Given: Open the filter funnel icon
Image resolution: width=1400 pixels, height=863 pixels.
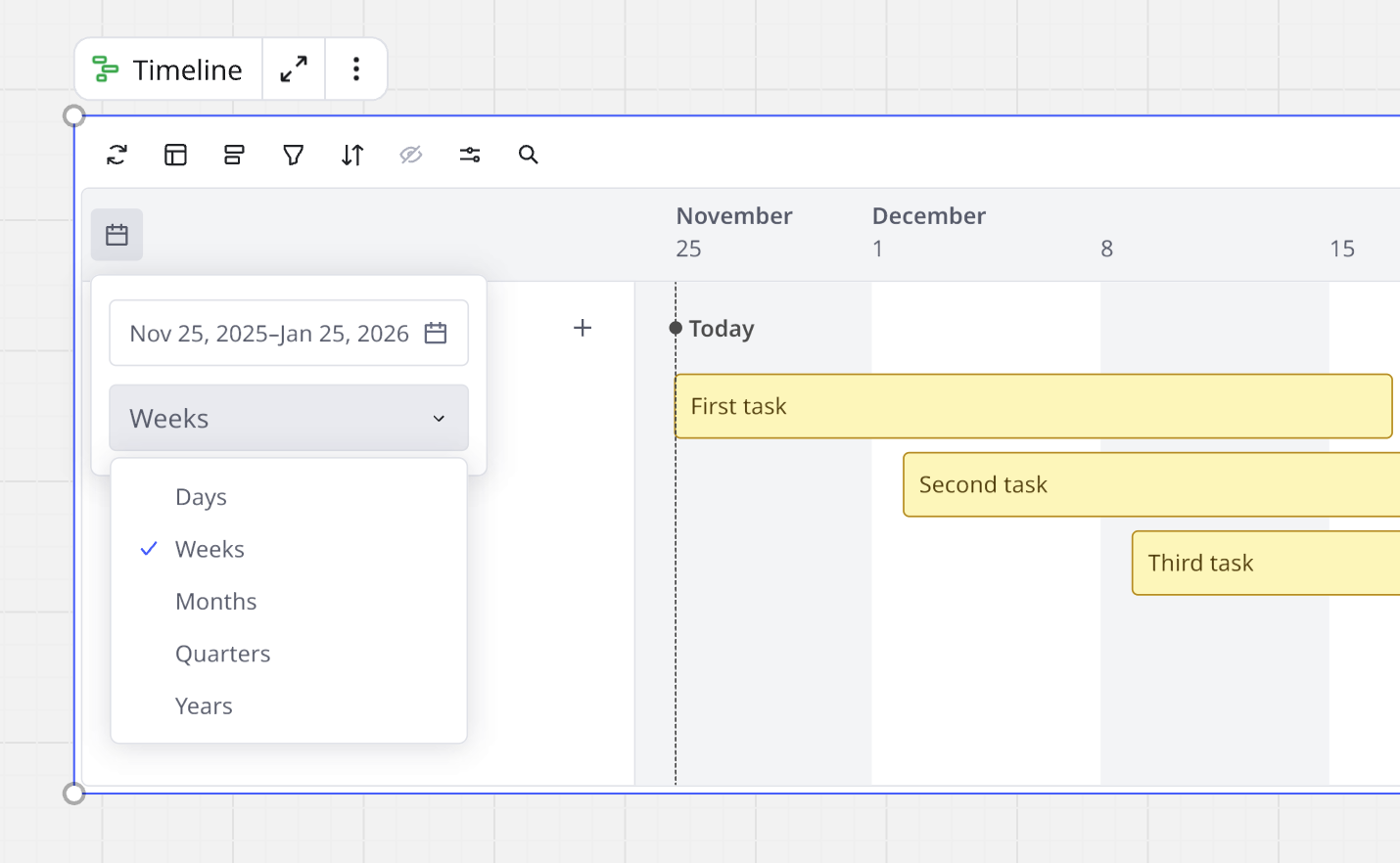Looking at the screenshot, I should (293, 155).
